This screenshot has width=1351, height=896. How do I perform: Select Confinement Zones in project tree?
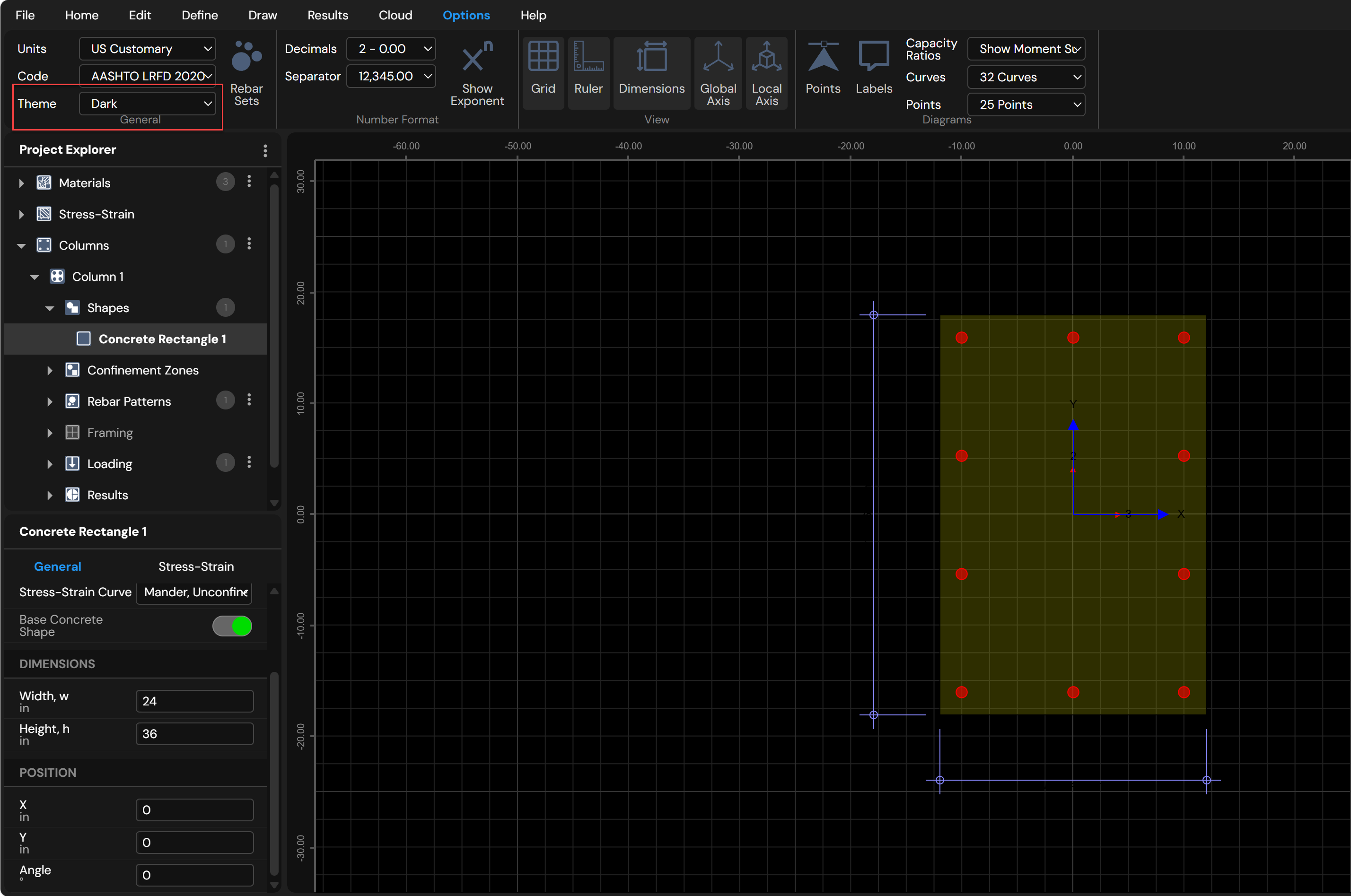tap(143, 370)
